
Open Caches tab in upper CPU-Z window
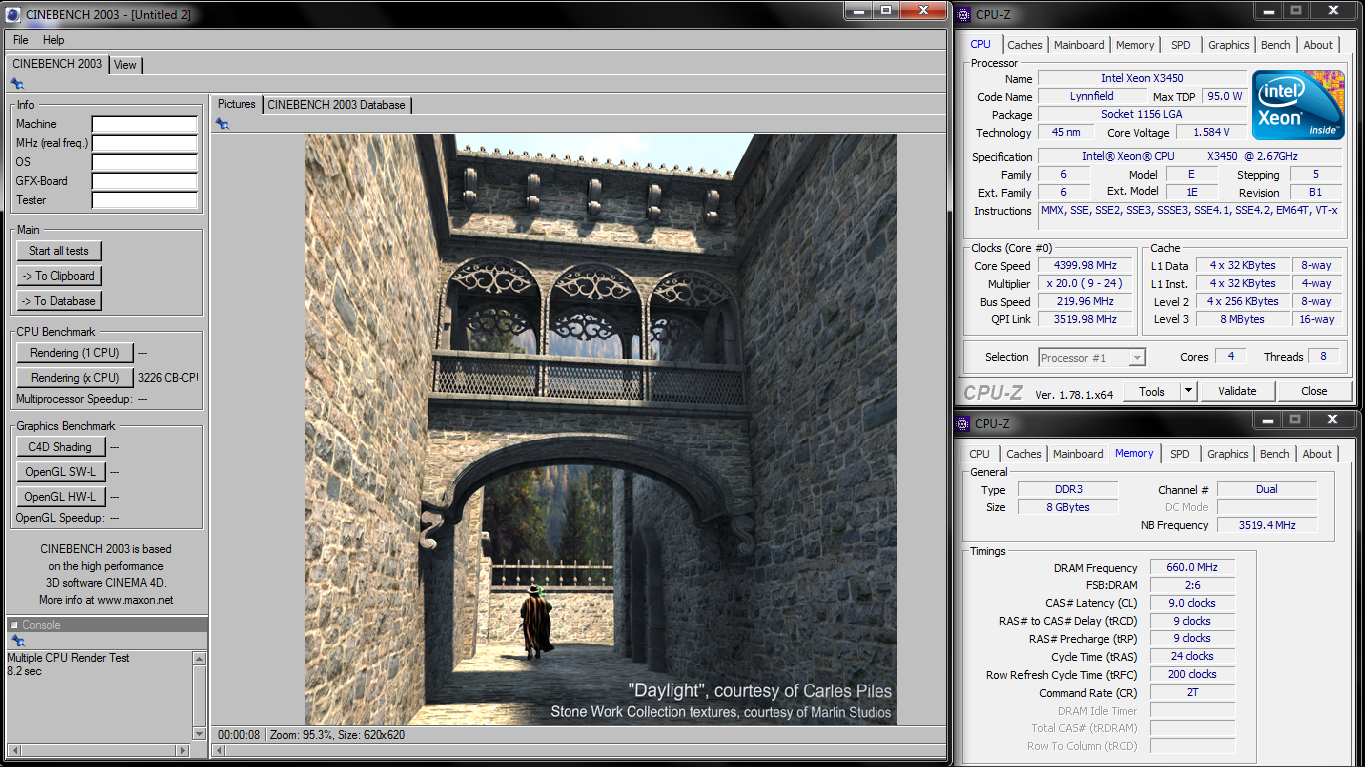[x=1025, y=45]
